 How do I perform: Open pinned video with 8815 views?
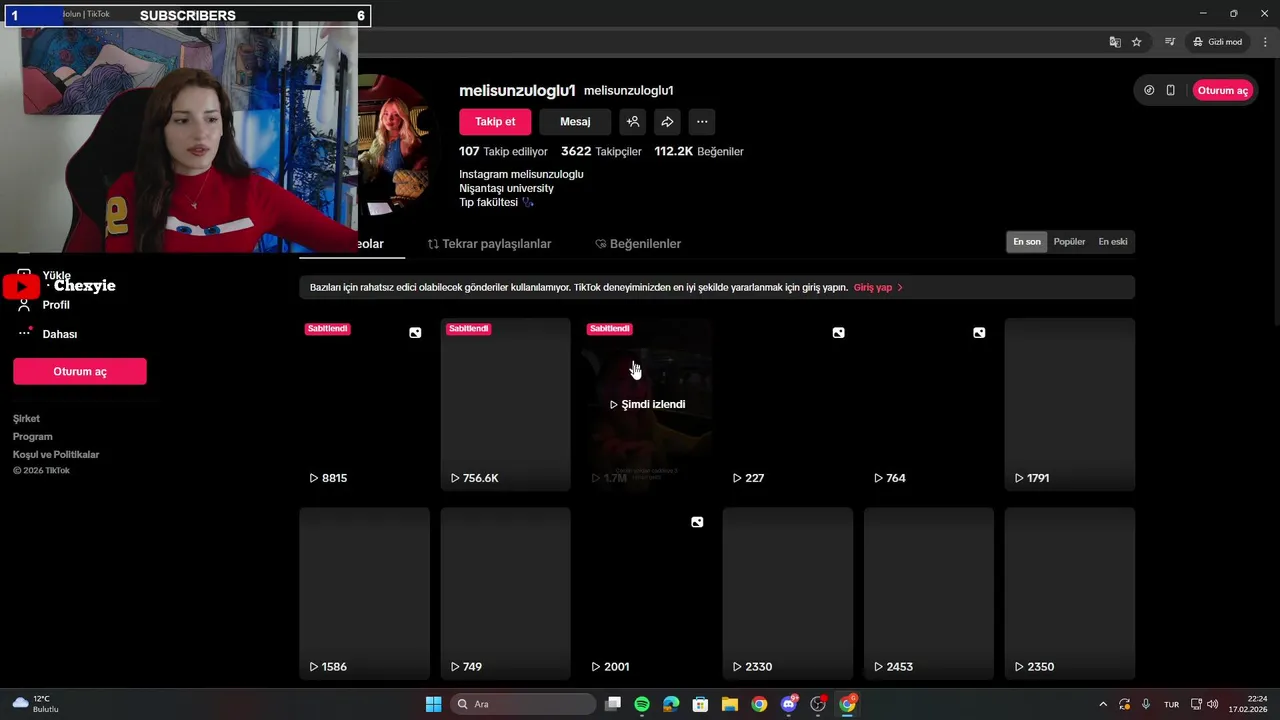coord(364,404)
